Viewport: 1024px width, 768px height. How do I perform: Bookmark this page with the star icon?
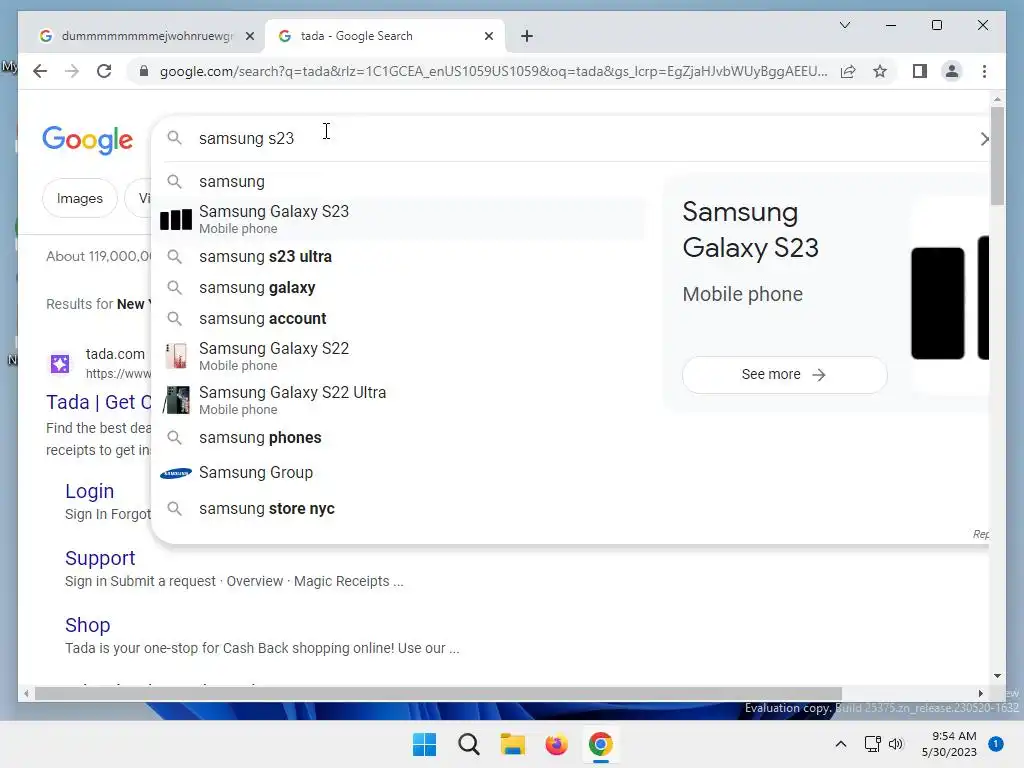click(880, 71)
